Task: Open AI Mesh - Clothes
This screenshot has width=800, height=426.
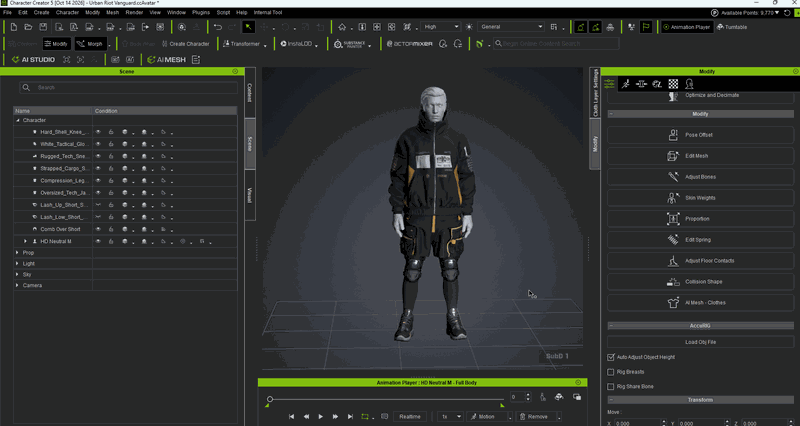Action: 701,302
